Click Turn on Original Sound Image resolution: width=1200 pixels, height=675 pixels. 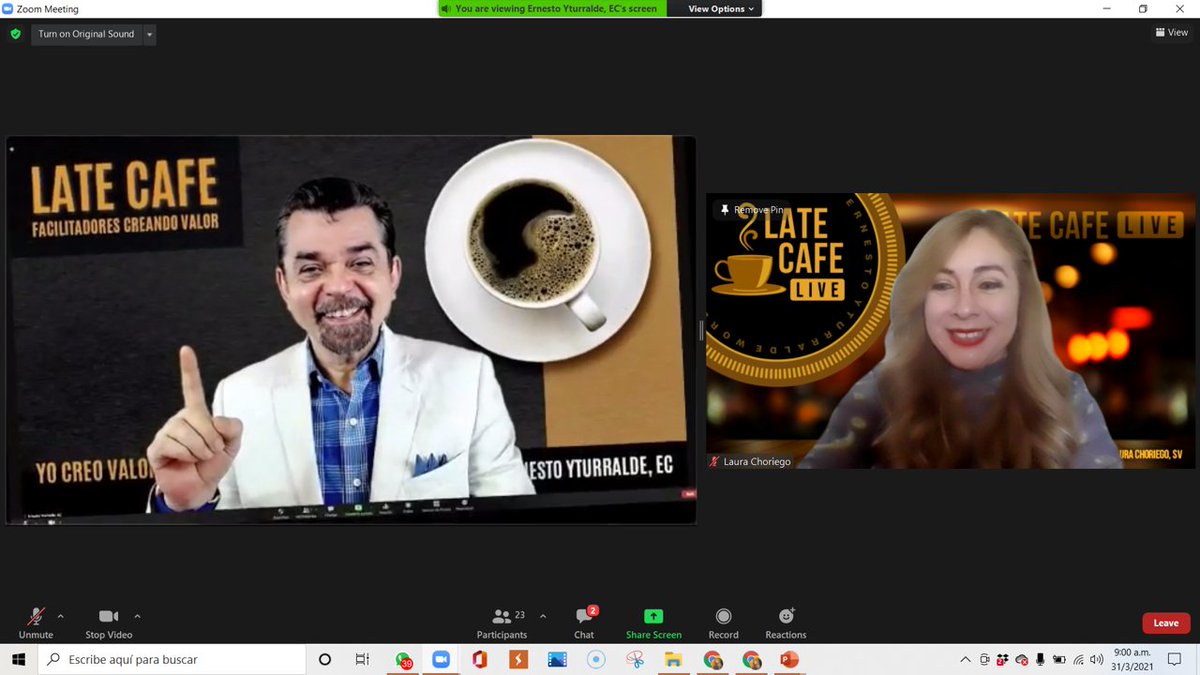(x=86, y=34)
